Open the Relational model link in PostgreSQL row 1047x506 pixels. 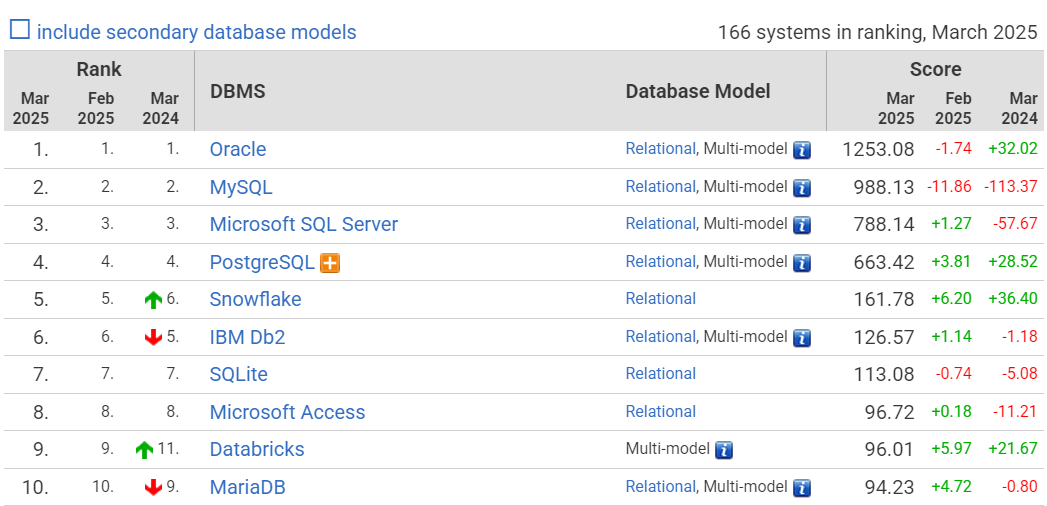[660, 262]
